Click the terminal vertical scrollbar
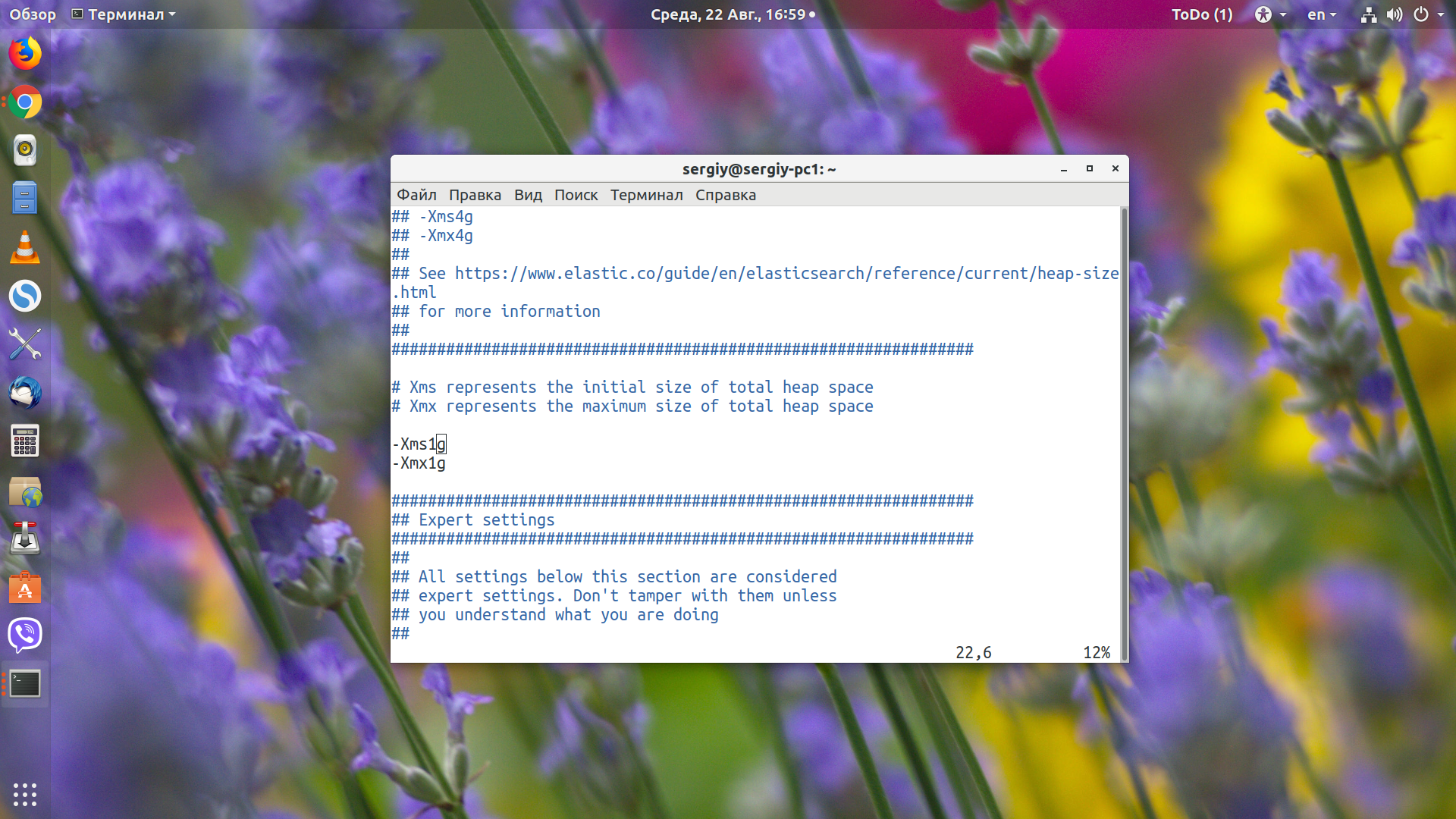Image resolution: width=1456 pixels, height=819 pixels. click(x=1124, y=434)
